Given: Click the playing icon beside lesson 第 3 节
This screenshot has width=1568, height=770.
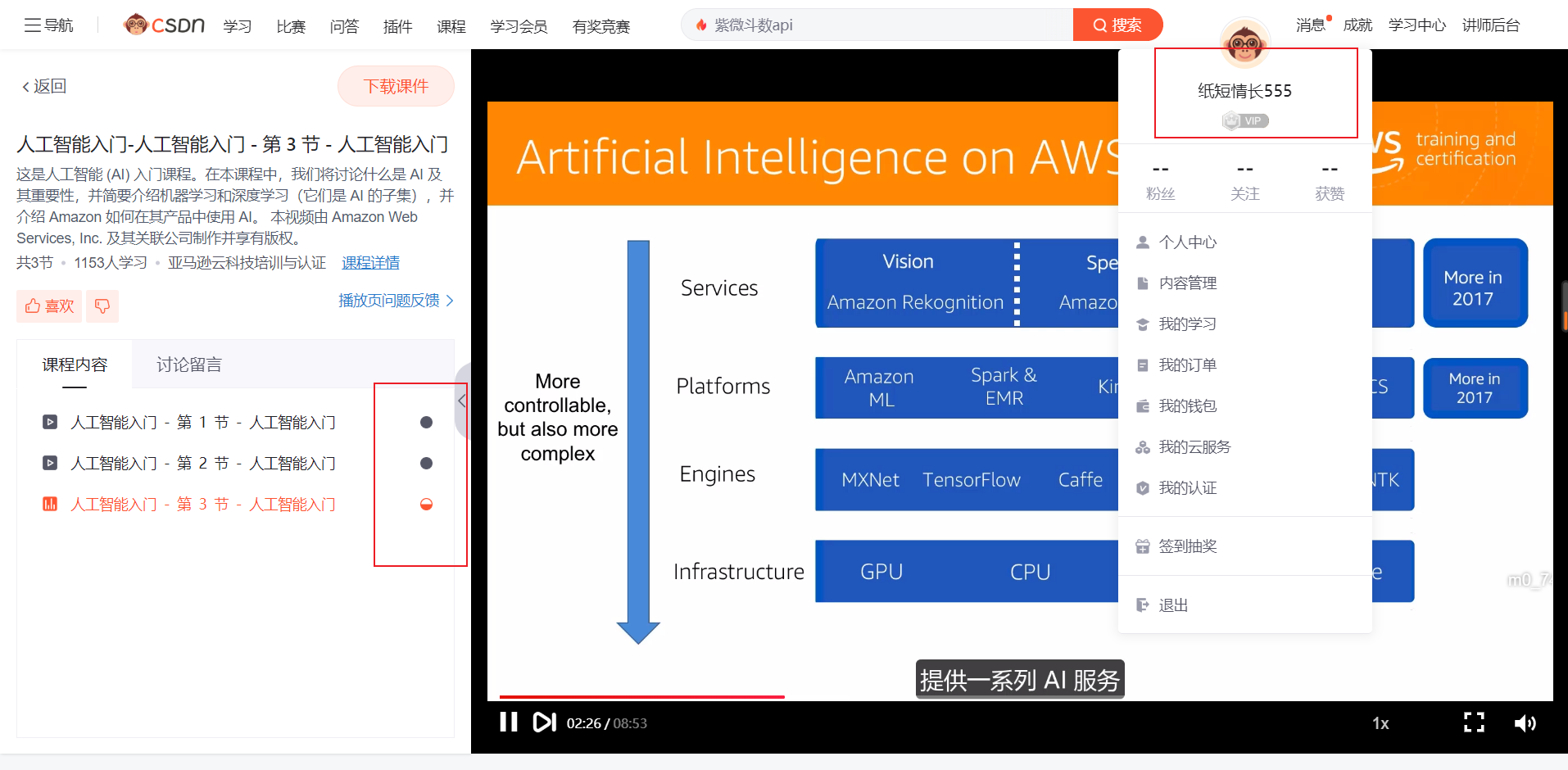Looking at the screenshot, I should point(50,504).
